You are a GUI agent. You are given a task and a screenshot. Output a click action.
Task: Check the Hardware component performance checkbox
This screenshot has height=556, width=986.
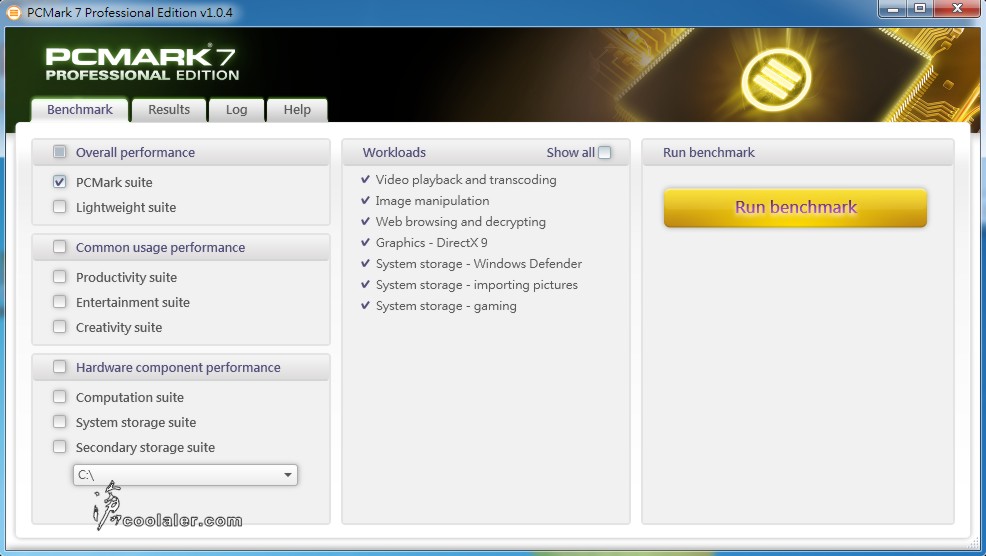coord(60,367)
